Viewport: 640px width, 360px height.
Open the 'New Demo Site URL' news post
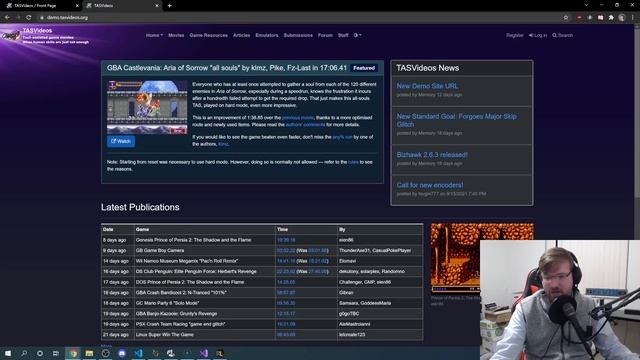pyautogui.click(x=427, y=86)
